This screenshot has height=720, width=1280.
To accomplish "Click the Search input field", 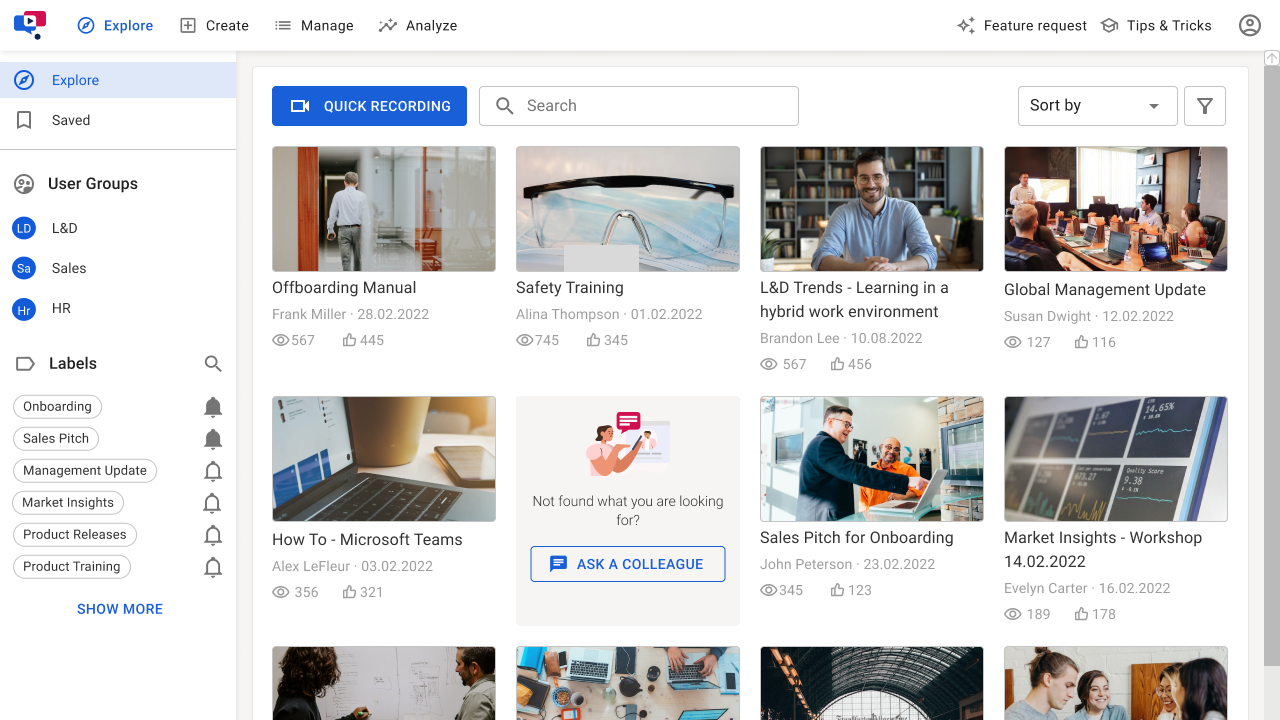I will click(x=650, y=106).
